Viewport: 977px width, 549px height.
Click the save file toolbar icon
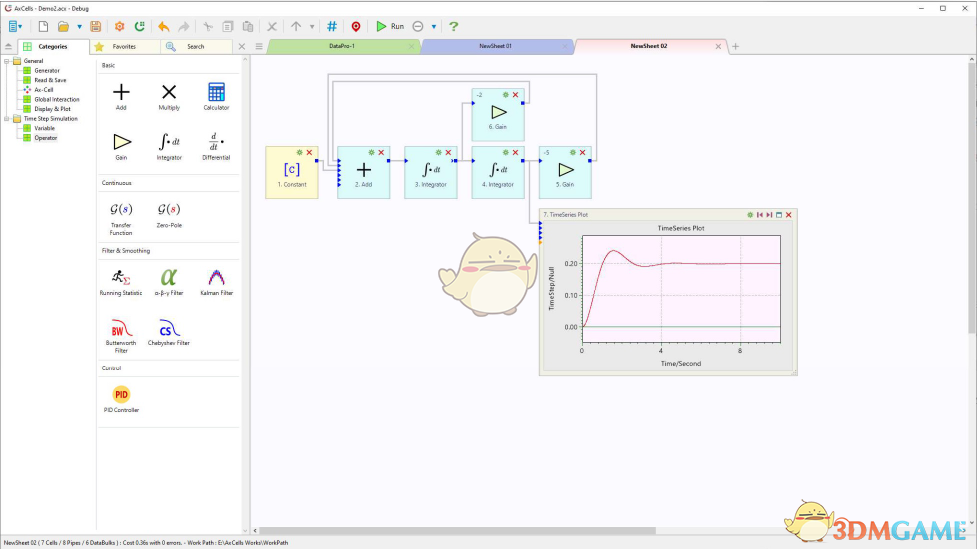[x=95, y=26]
